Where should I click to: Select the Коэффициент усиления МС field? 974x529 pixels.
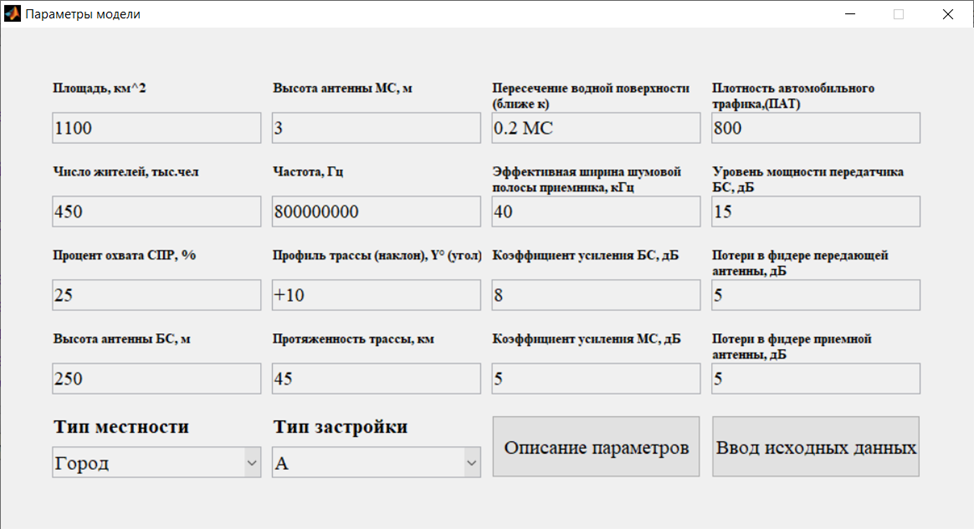(x=596, y=379)
